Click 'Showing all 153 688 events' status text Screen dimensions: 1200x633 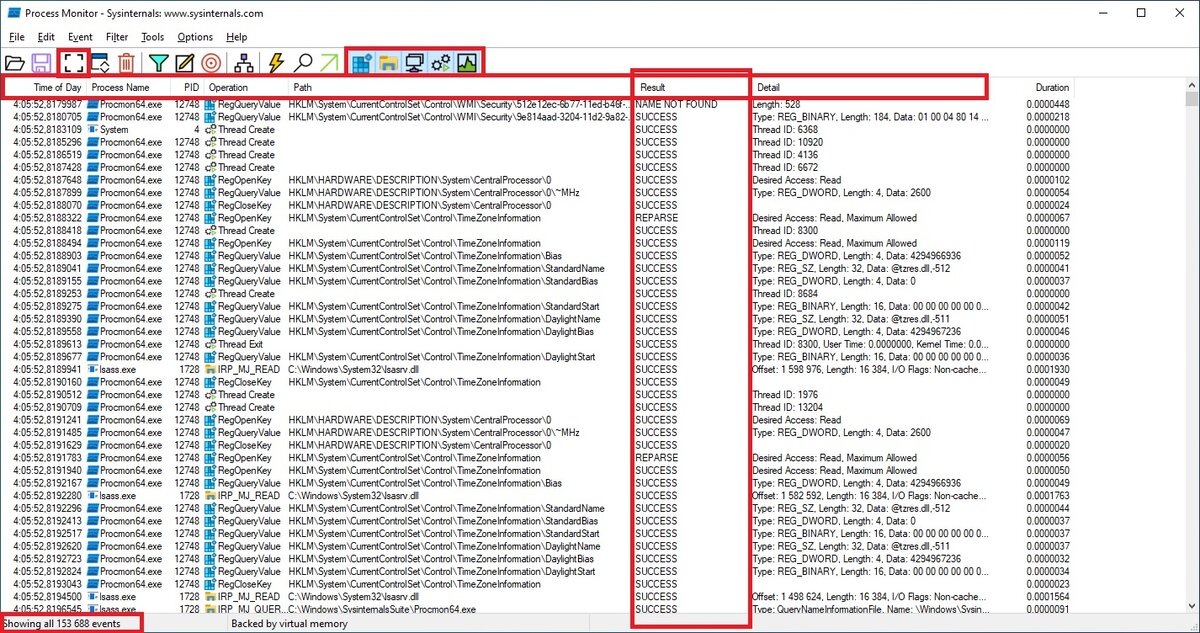(x=61, y=623)
